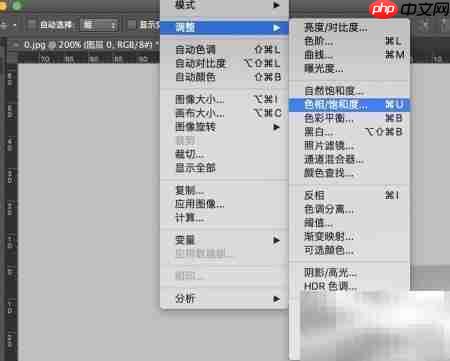The image size is (450, 361).
Task: Open 应用图像... menu item
Action: pyautogui.click(x=224, y=204)
